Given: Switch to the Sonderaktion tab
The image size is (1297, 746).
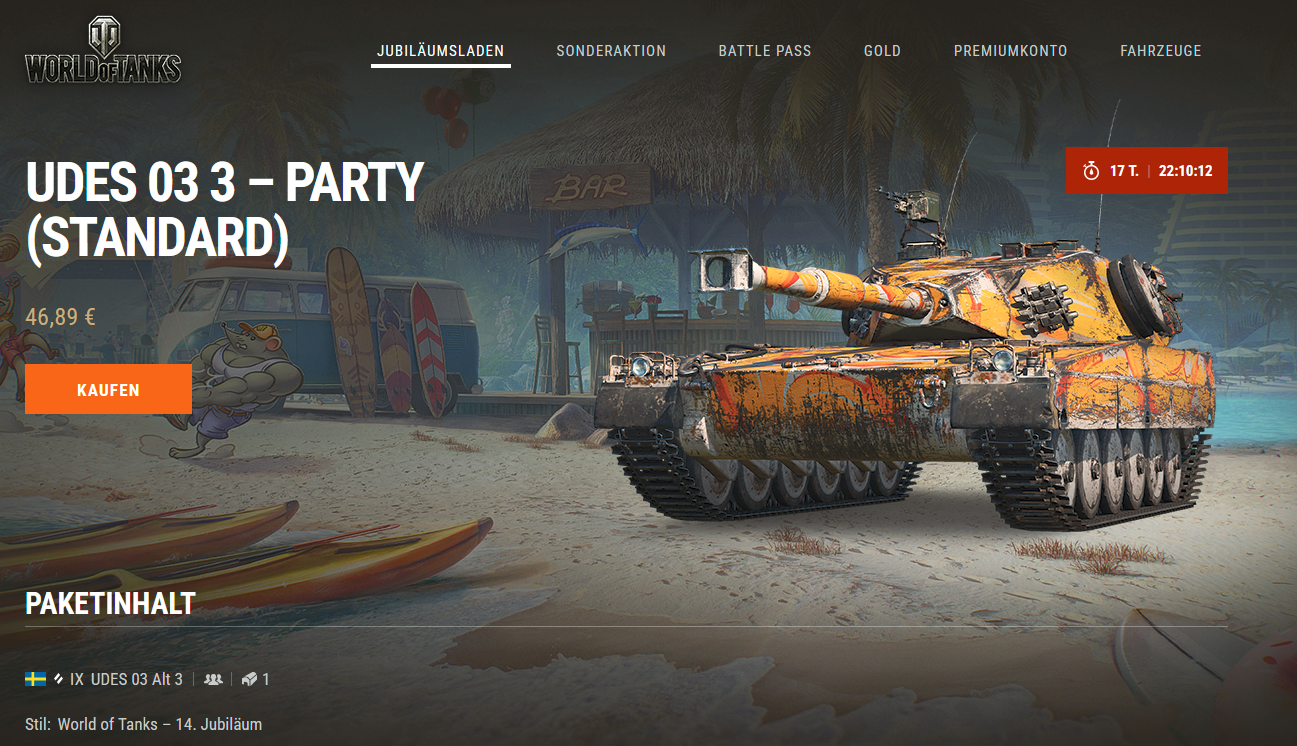Looking at the screenshot, I should click(611, 51).
